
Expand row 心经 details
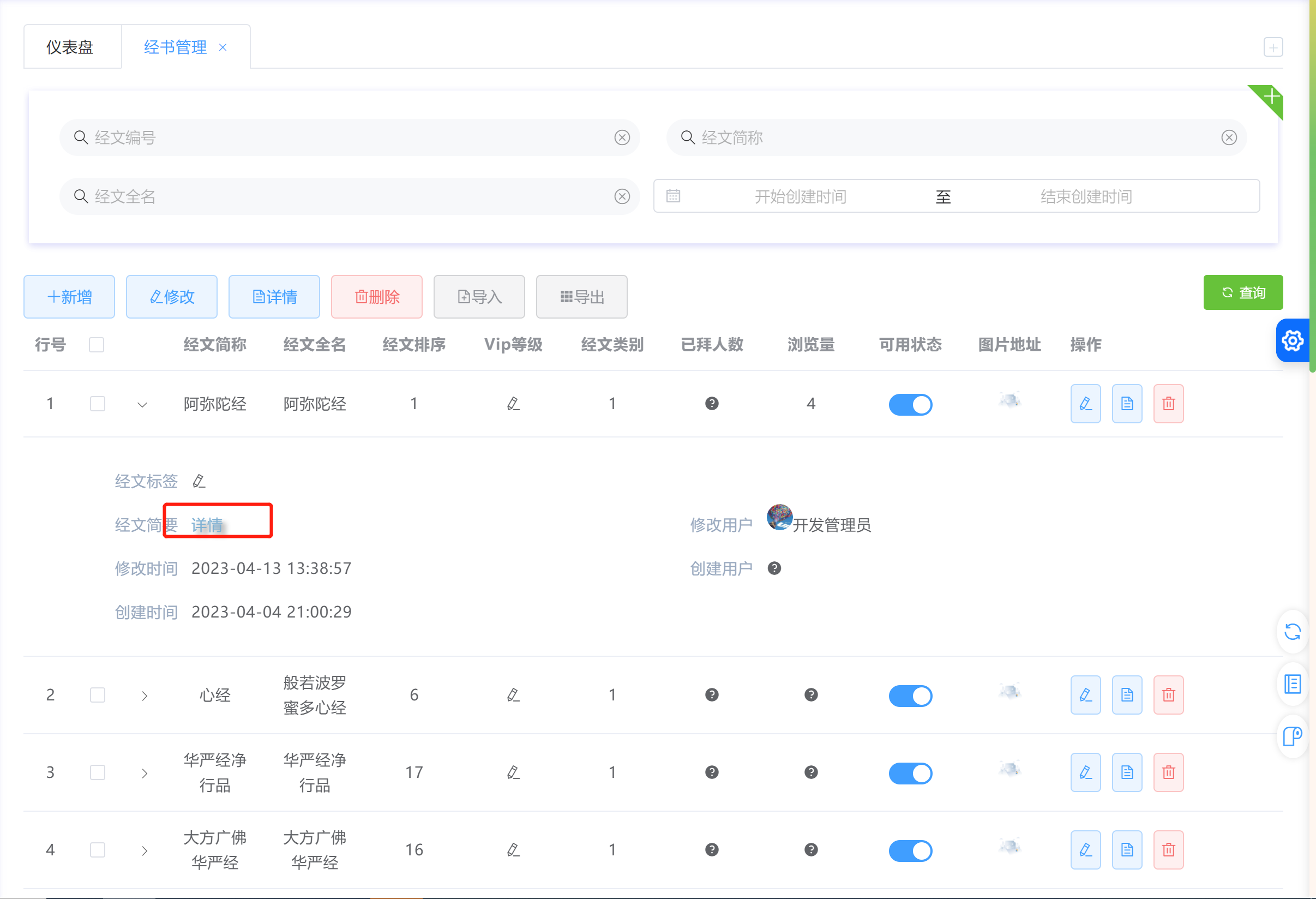coord(145,696)
